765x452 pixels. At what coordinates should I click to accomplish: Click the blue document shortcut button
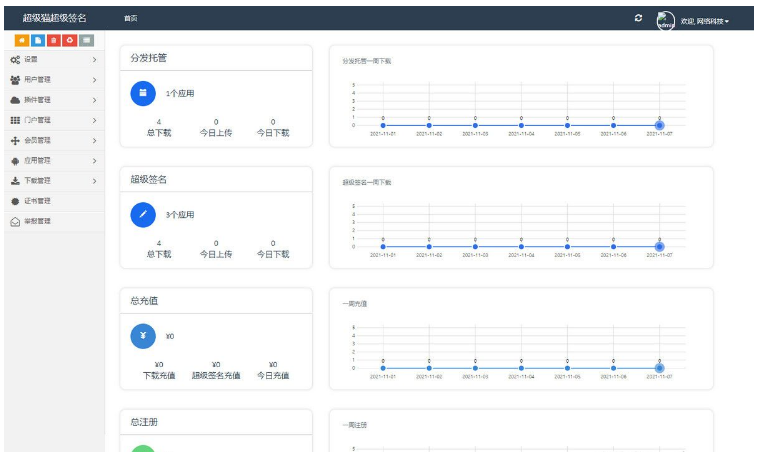tap(38, 40)
